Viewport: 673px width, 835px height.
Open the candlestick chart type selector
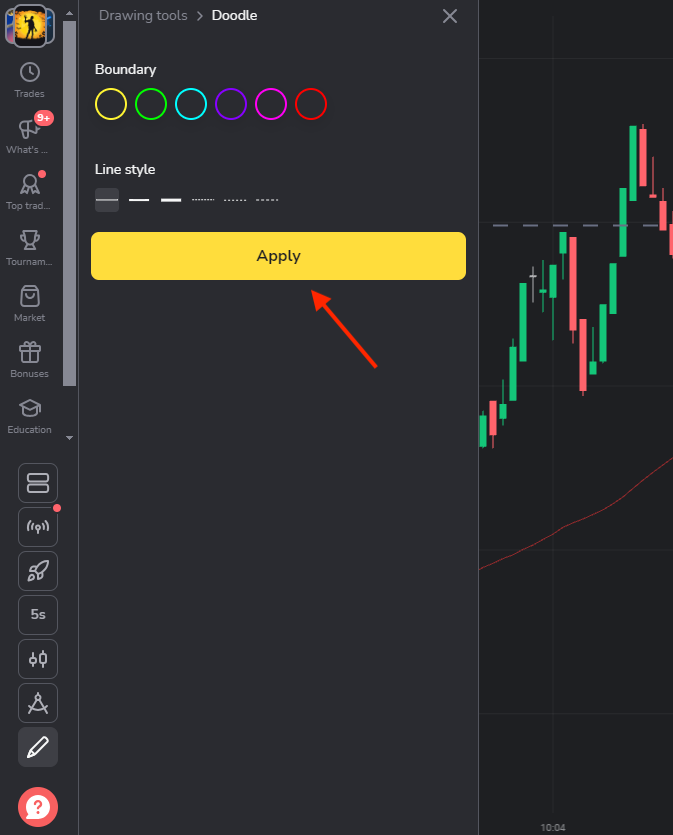point(38,659)
